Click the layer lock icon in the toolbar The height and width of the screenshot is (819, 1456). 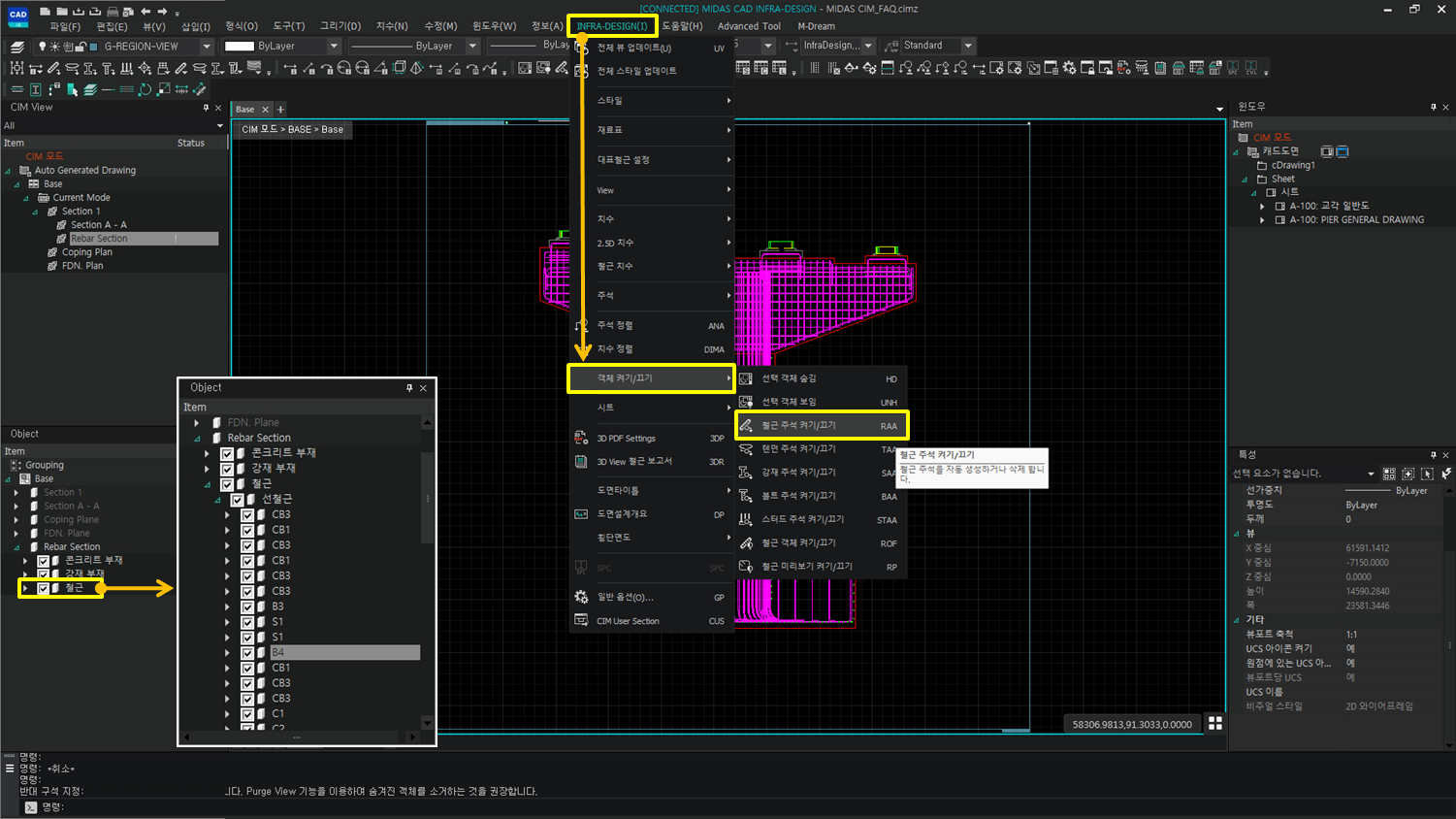click(81, 46)
